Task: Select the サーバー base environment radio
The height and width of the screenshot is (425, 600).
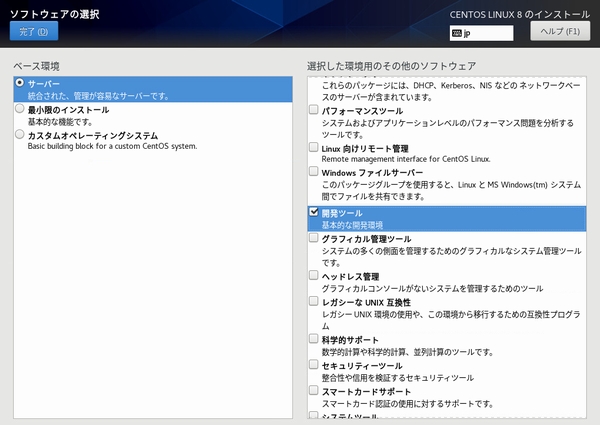Action: click(20, 83)
